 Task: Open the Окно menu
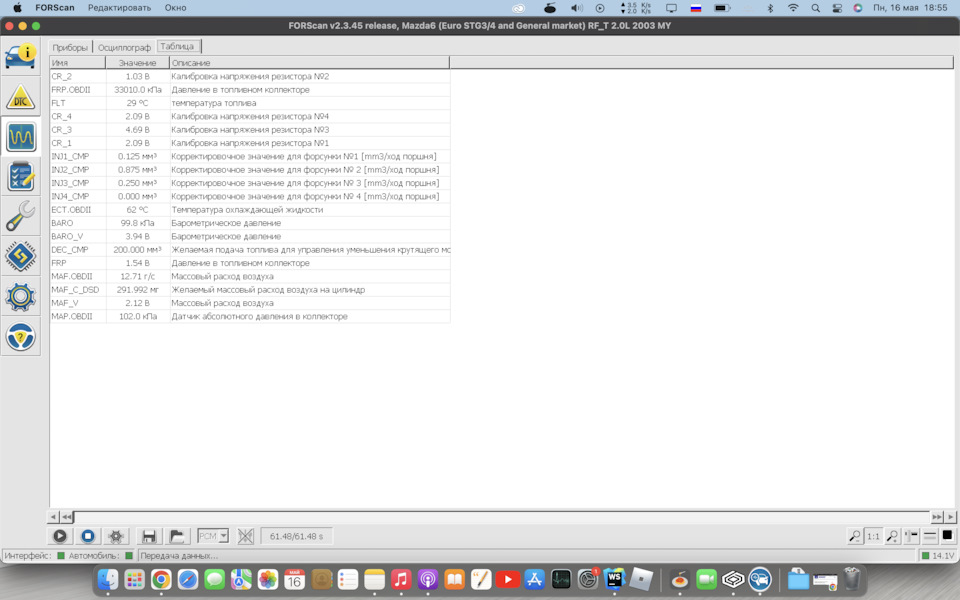[x=176, y=8]
